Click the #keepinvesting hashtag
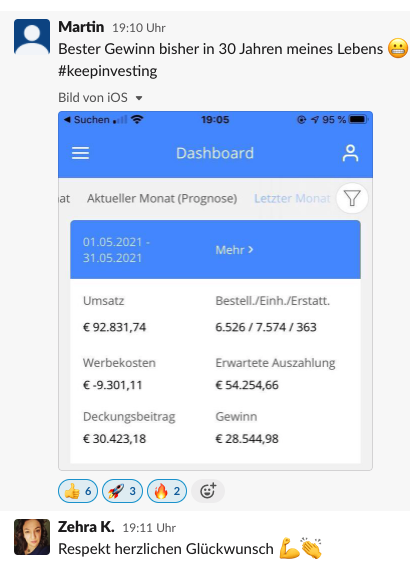Image resolution: width=410 pixels, height=563 pixels. click(108, 71)
